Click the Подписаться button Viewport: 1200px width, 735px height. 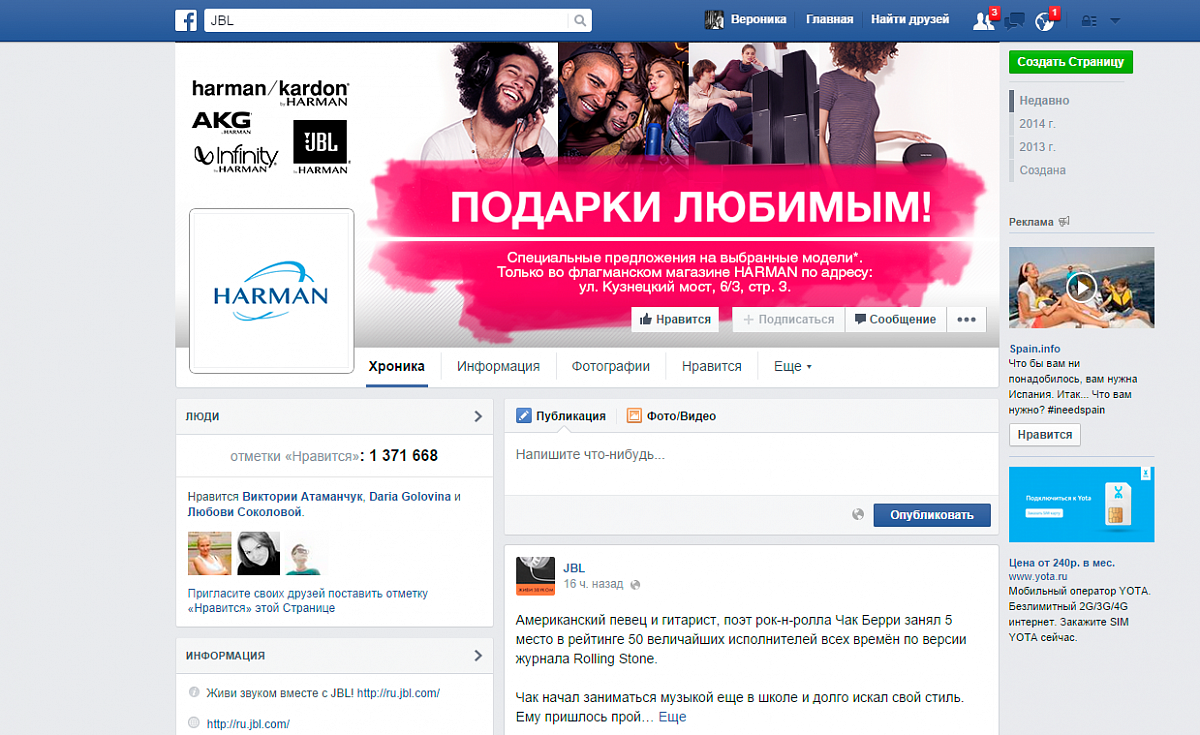click(788, 319)
